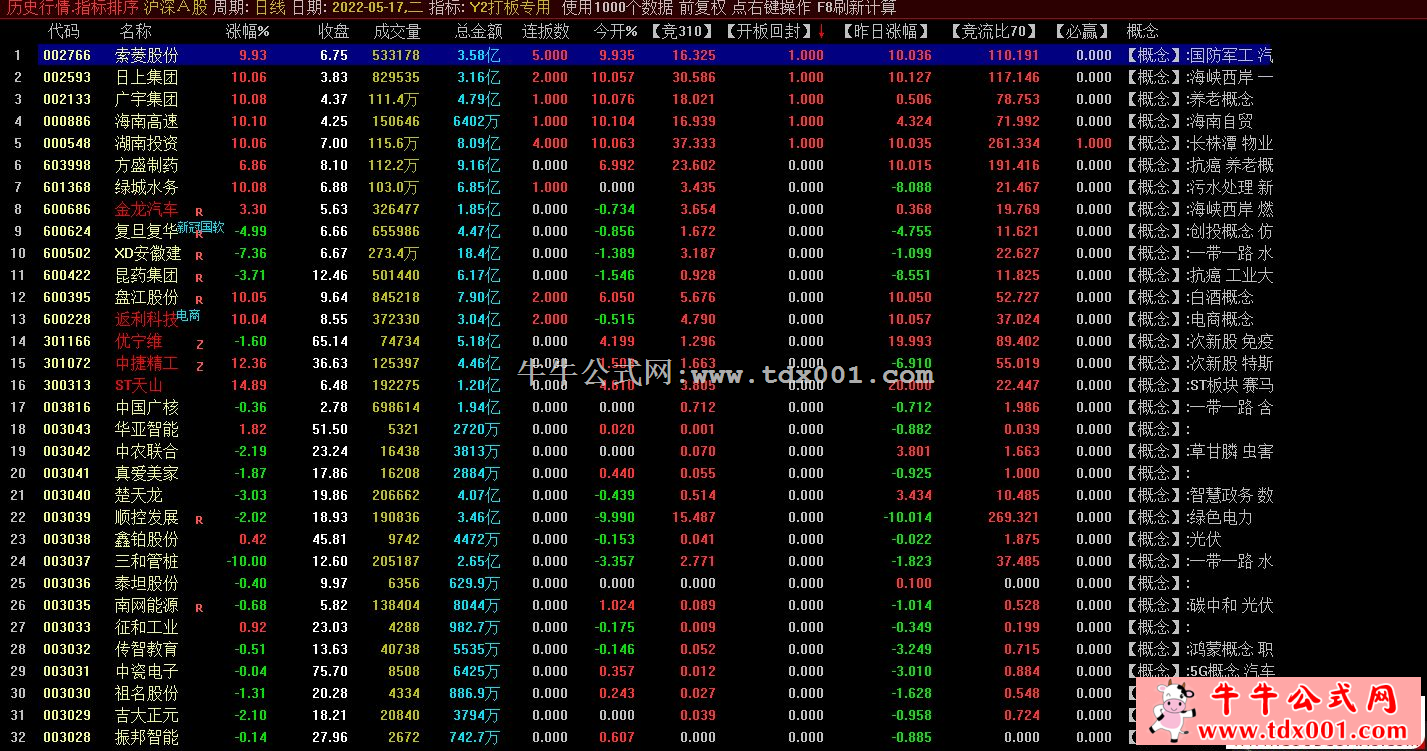Viewport: 1427px width, 751px height.
Task: Sort by the 【竞流比70】 column header
Action: [995, 31]
